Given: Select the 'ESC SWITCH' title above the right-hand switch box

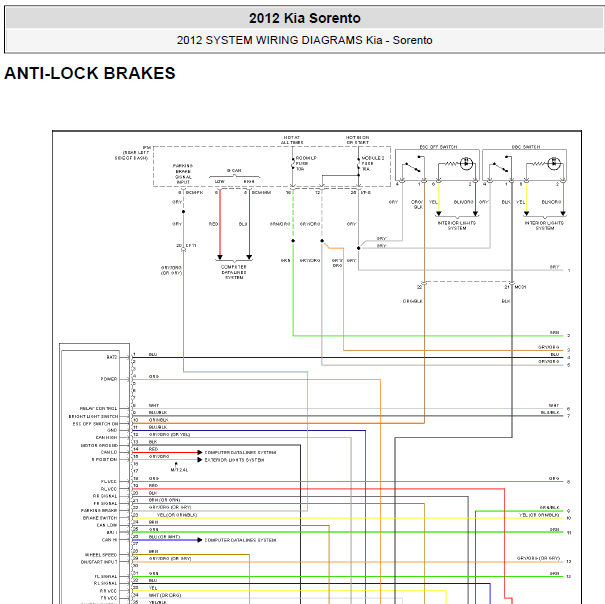Looking at the screenshot, I should pos(526,147).
